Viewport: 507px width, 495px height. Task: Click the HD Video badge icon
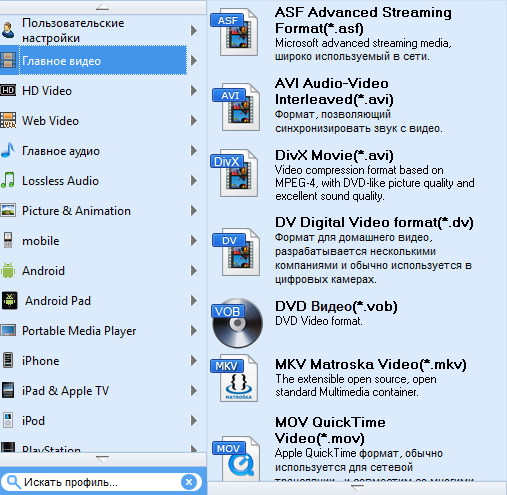pos(8,90)
